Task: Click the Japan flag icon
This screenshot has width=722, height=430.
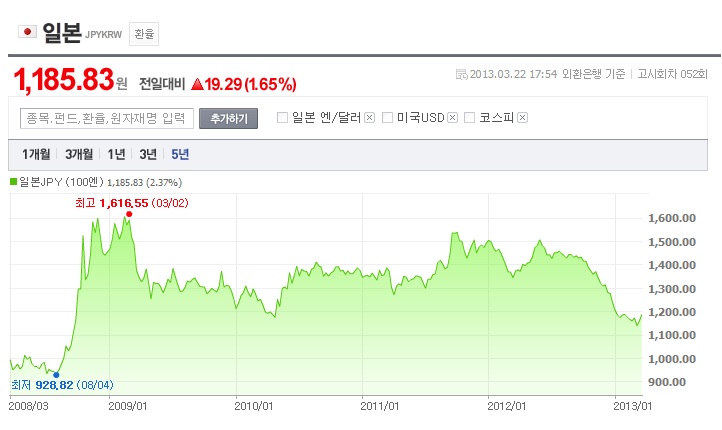Action: click(x=27, y=32)
